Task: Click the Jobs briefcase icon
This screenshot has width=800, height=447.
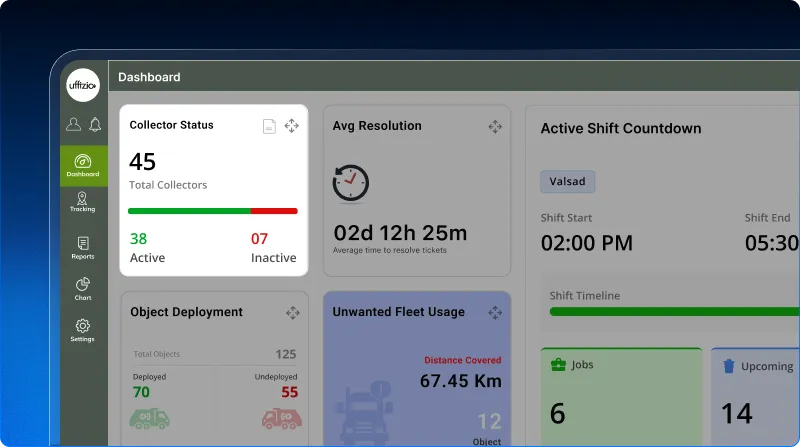Action: click(559, 365)
